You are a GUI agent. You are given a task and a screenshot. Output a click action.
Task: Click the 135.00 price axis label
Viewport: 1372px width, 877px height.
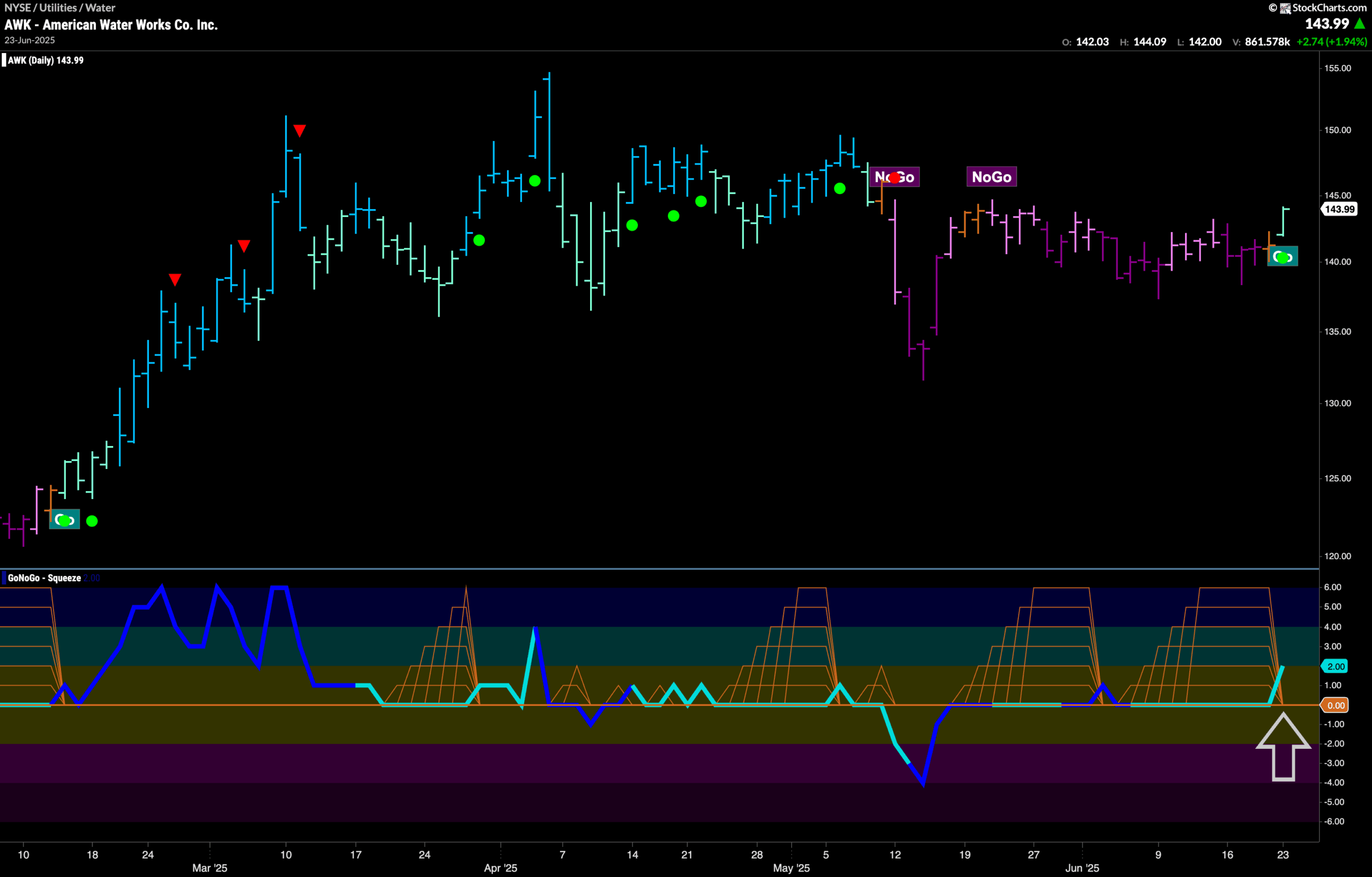(1337, 332)
